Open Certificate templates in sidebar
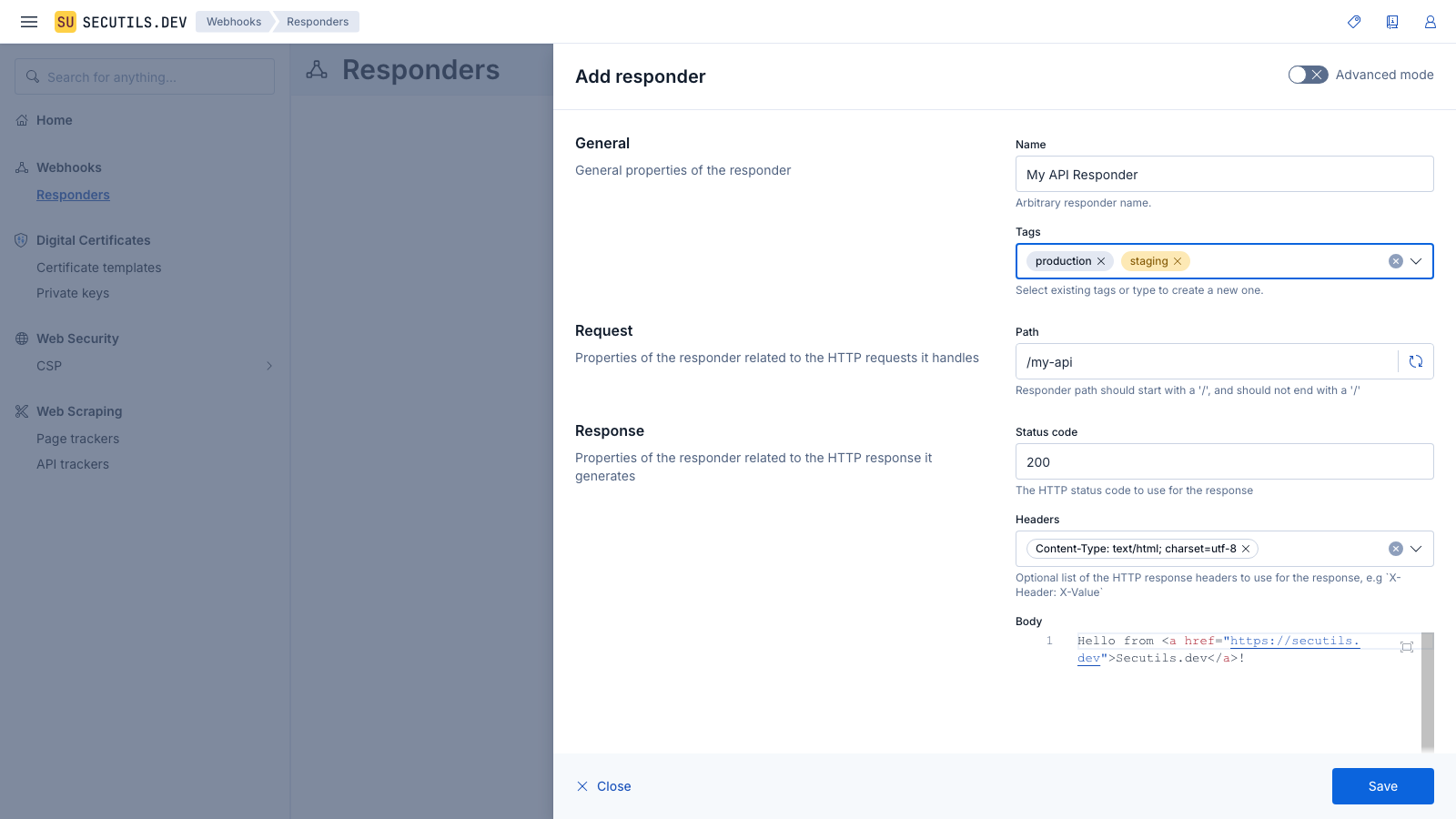The width and height of the screenshot is (1456, 819). pyautogui.click(x=98, y=268)
